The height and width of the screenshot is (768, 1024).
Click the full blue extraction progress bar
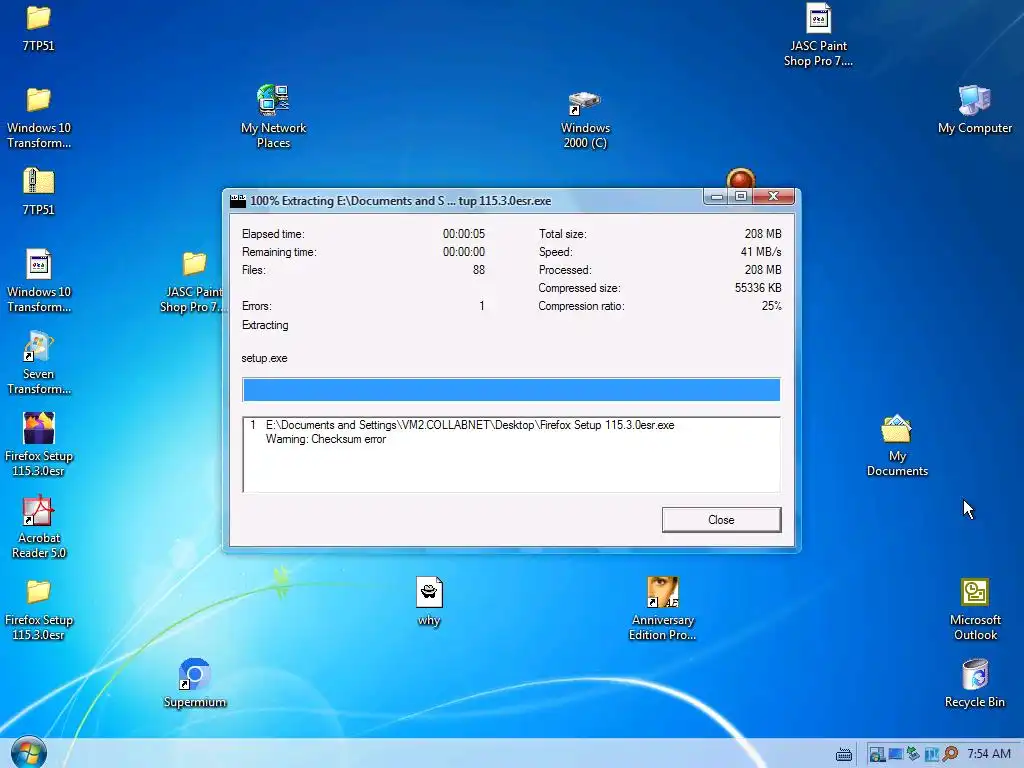(511, 390)
